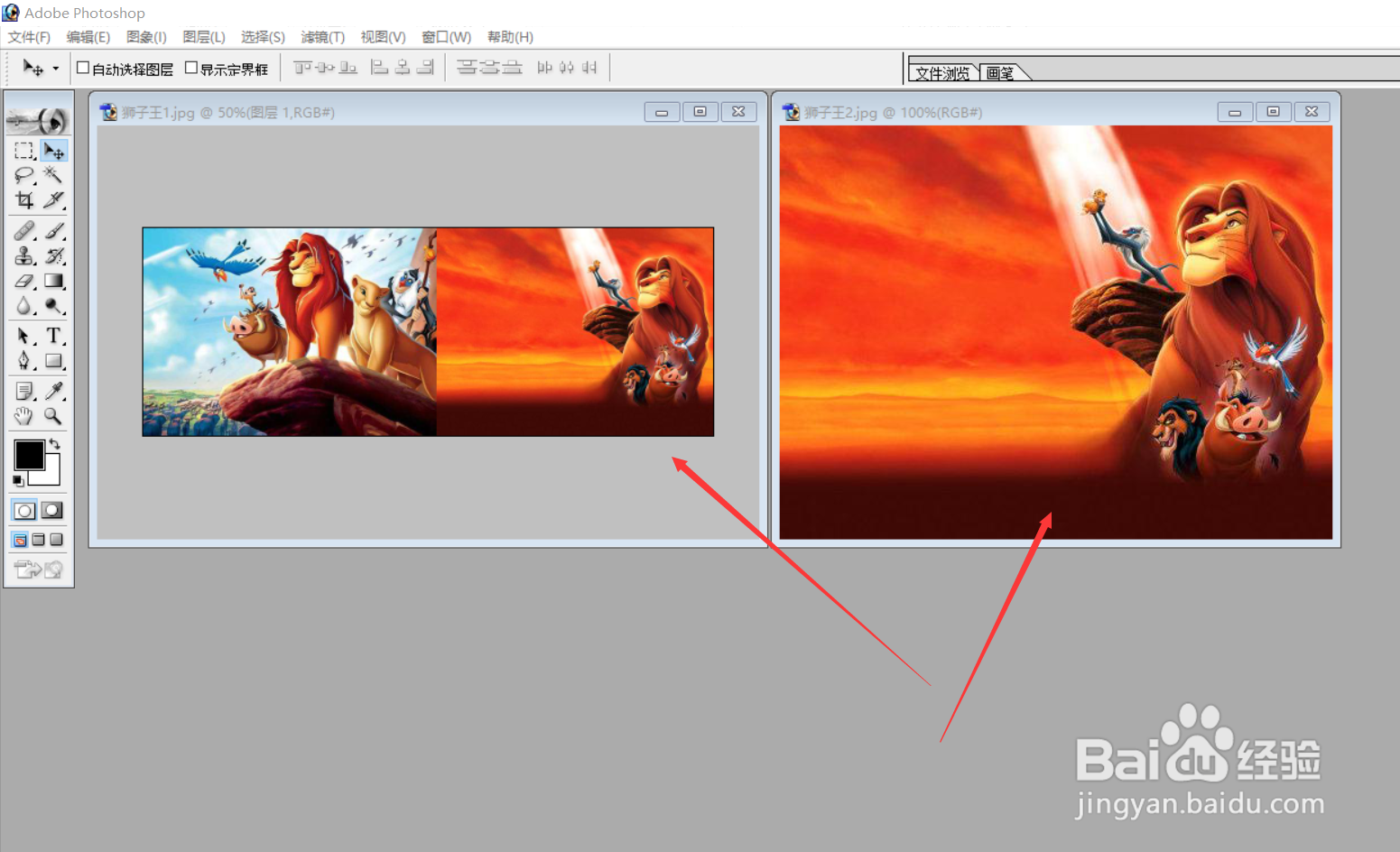Choose full screen mode
The height and width of the screenshot is (852, 1400).
[56, 540]
